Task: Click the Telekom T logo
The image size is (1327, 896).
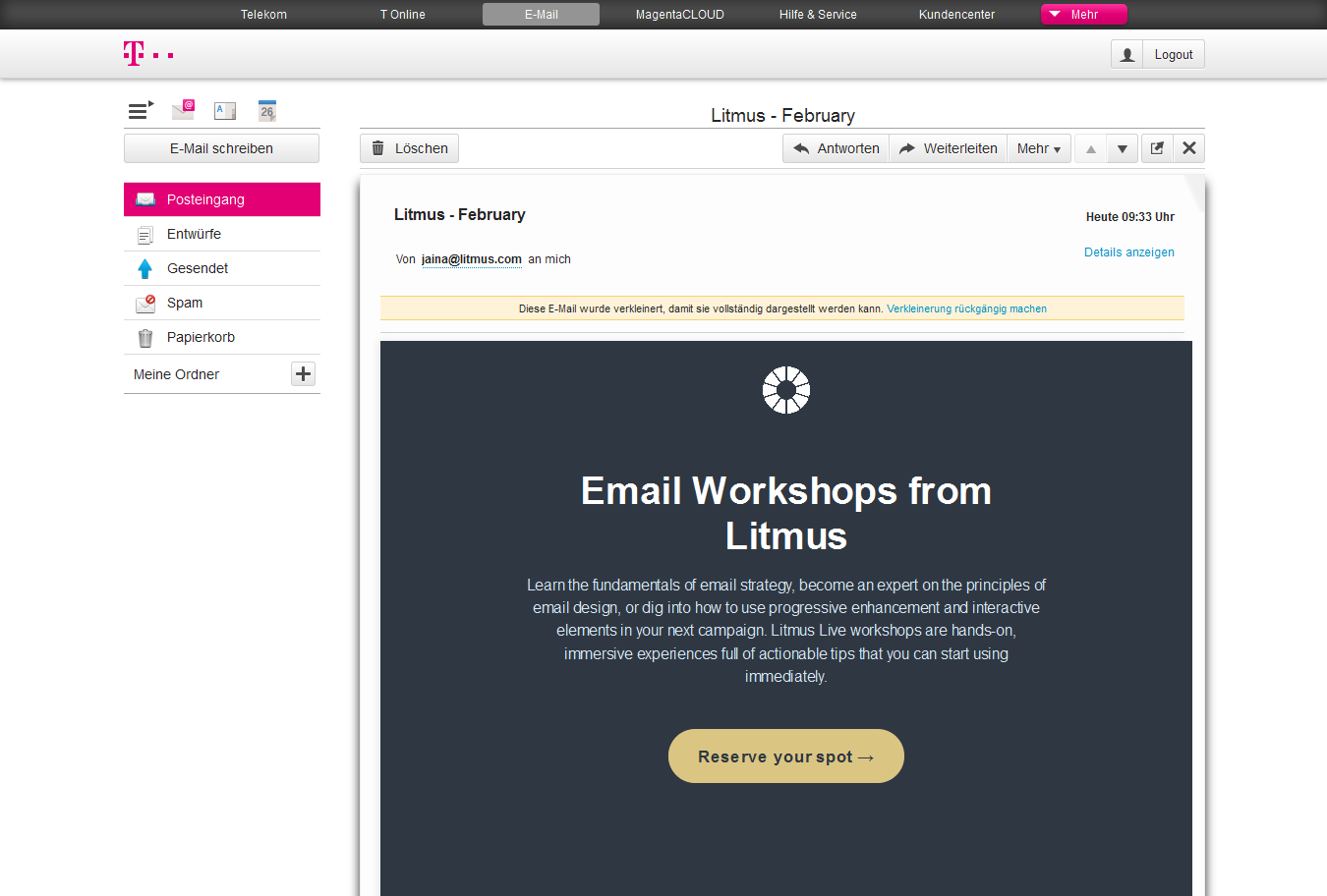Action: pyautogui.click(x=148, y=54)
